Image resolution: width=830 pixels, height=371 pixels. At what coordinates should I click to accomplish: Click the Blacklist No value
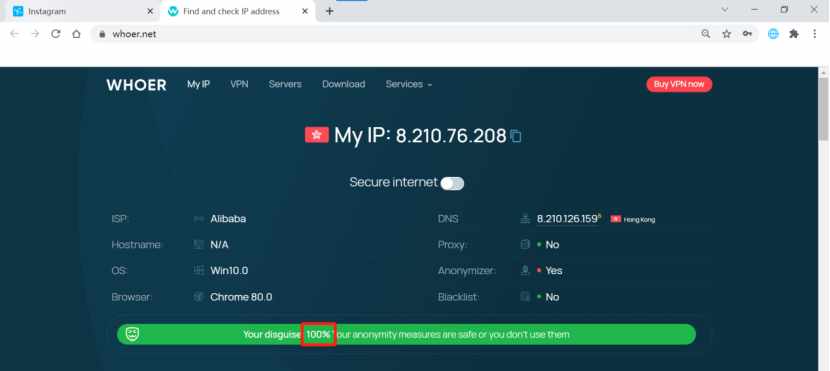(552, 297)
